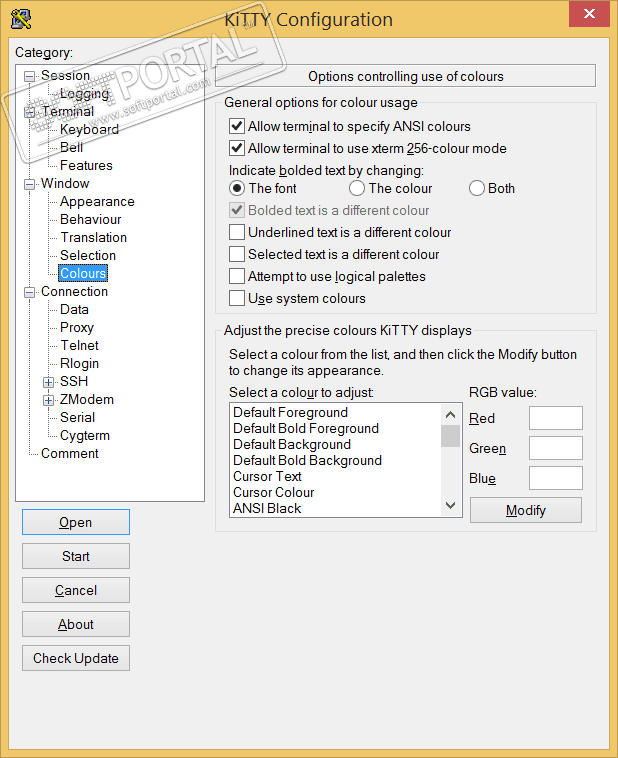Open the Keyboard settings category
The image size is (618, 758).
[x=89, y=130]
